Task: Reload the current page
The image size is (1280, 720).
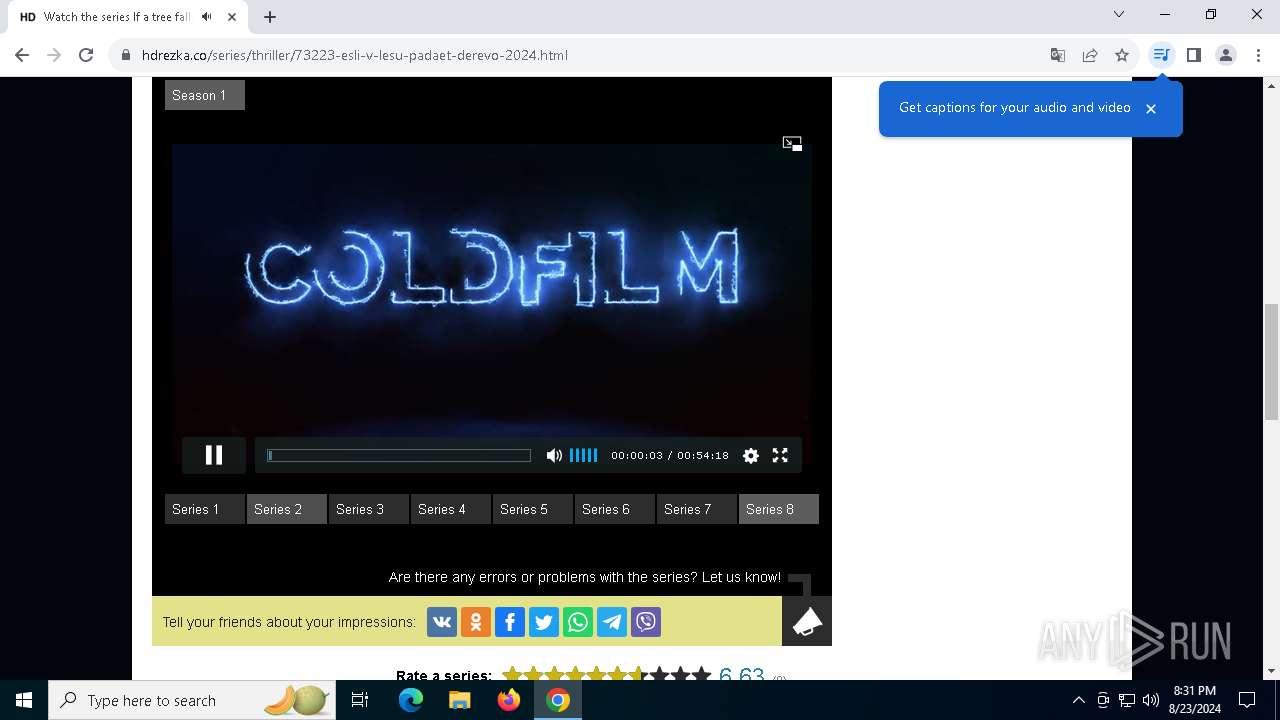Action: tap(86, 55)
